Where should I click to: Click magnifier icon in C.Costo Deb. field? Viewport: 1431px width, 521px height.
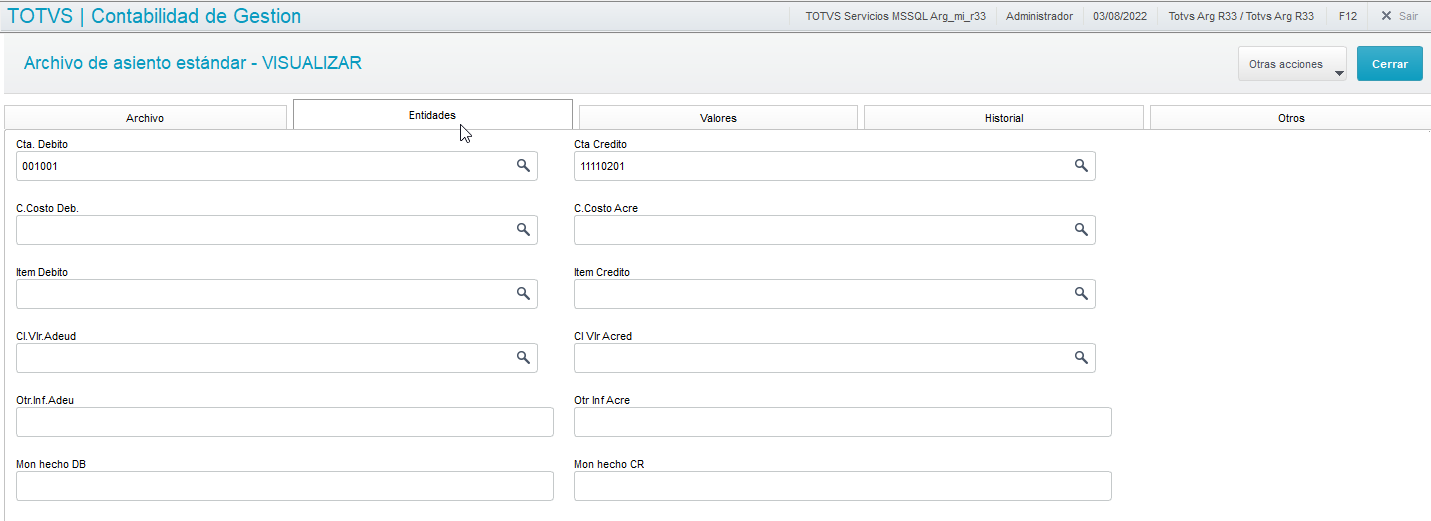click(522, 230)
